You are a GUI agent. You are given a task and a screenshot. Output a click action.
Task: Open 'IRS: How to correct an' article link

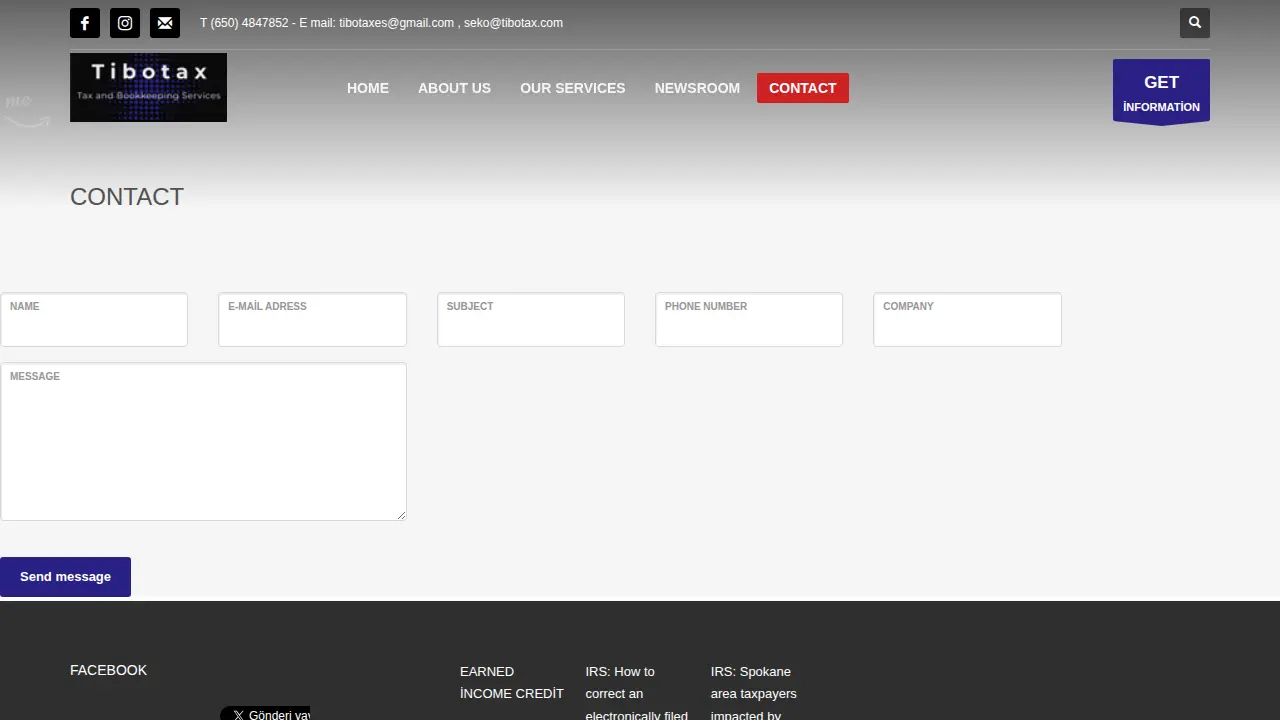(x=636, y=693)
